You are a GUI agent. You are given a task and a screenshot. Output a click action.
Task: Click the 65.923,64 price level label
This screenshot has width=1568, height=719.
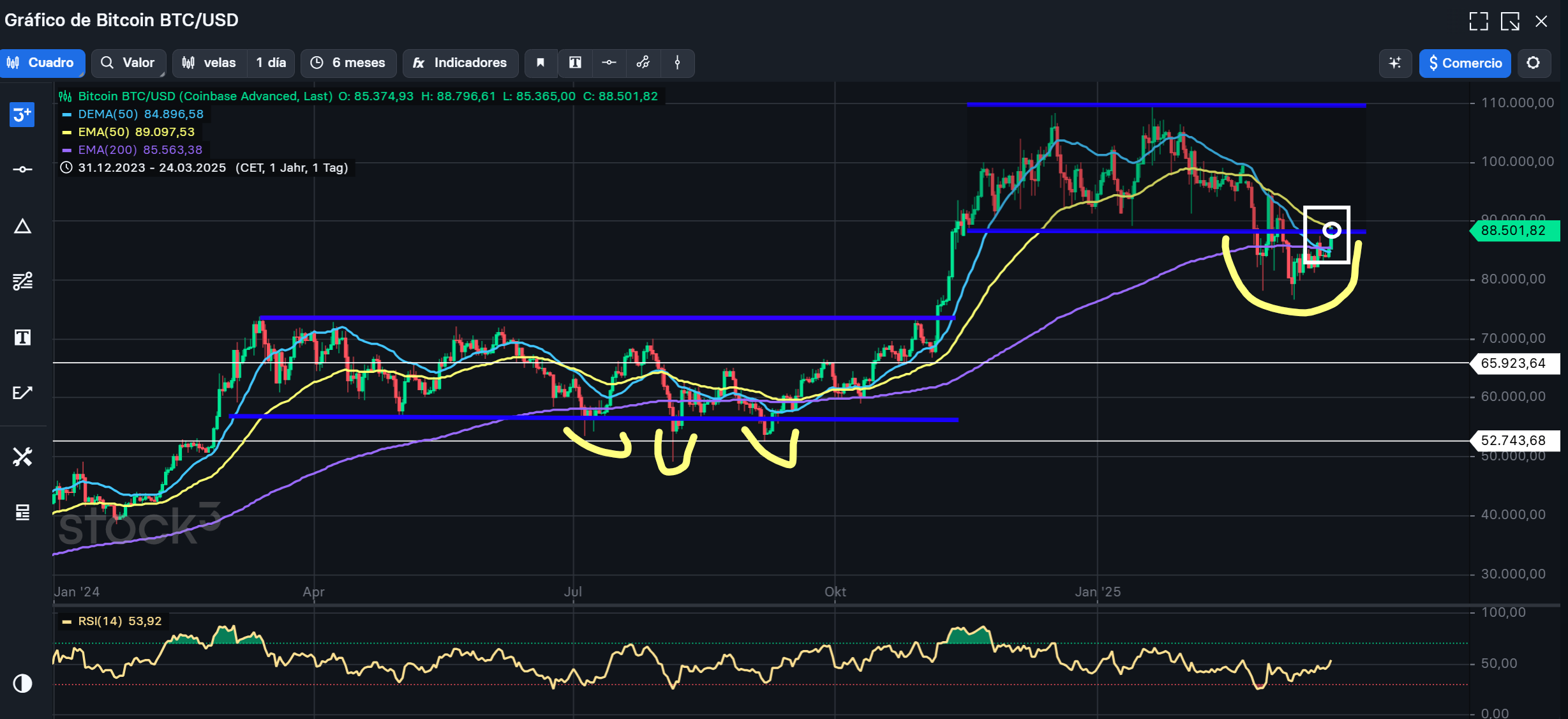[1513, 363]
